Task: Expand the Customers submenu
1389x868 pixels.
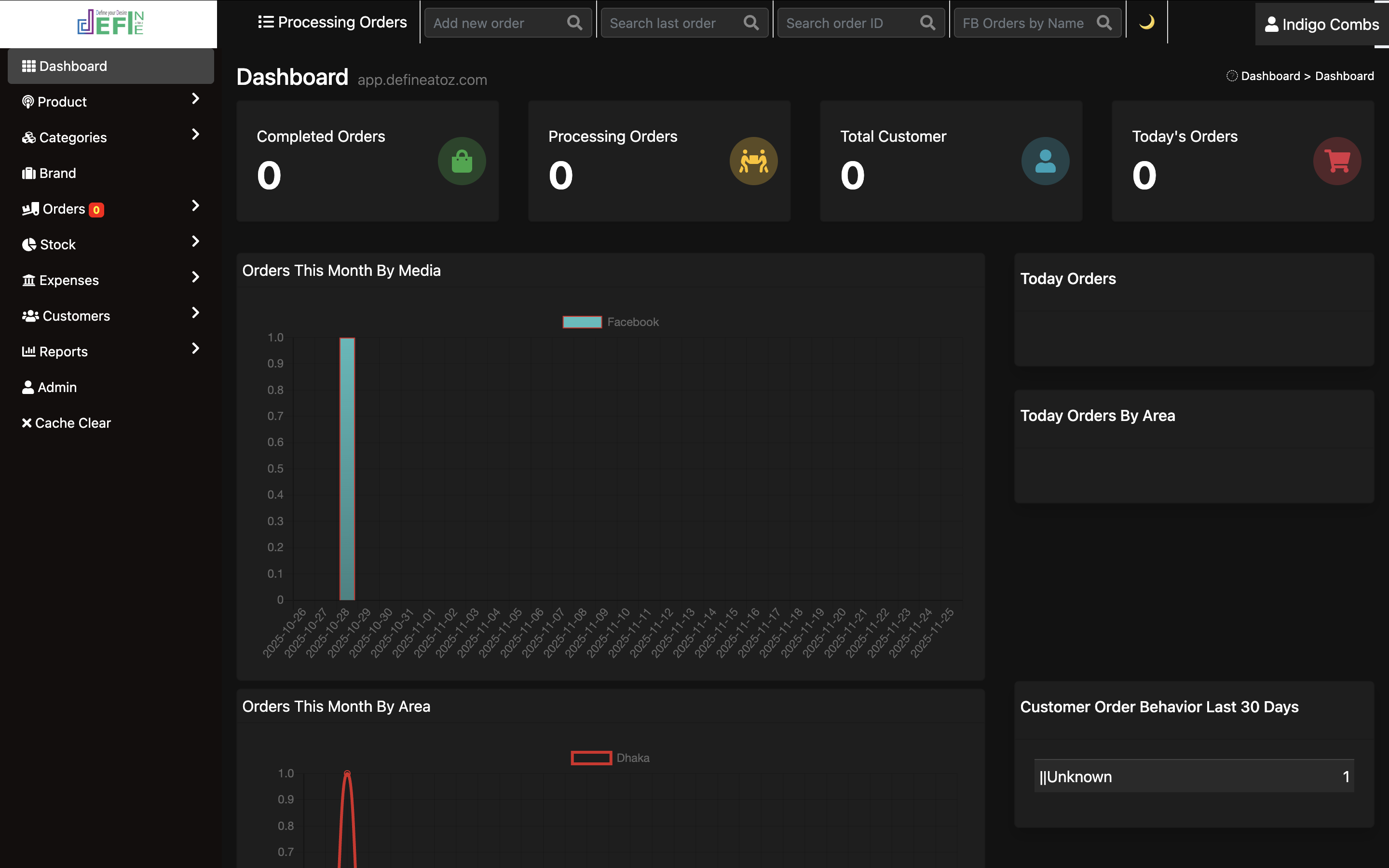Action: pyautogui.click(x=194, y=313)
